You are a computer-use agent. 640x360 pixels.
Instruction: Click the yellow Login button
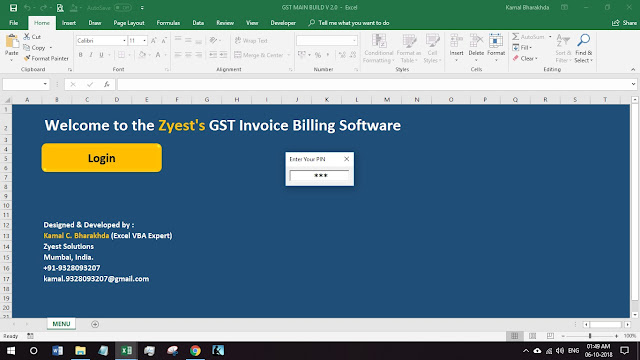pos(102,158)
